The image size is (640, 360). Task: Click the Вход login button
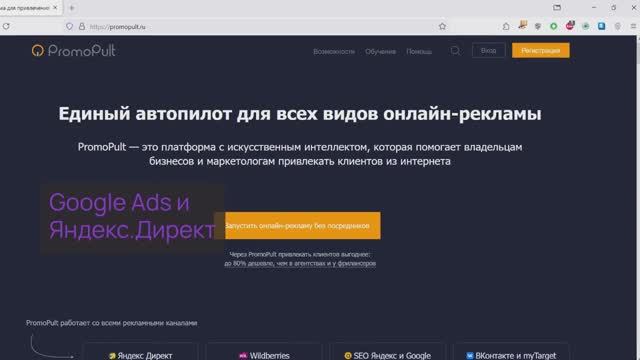click(489, 51)
